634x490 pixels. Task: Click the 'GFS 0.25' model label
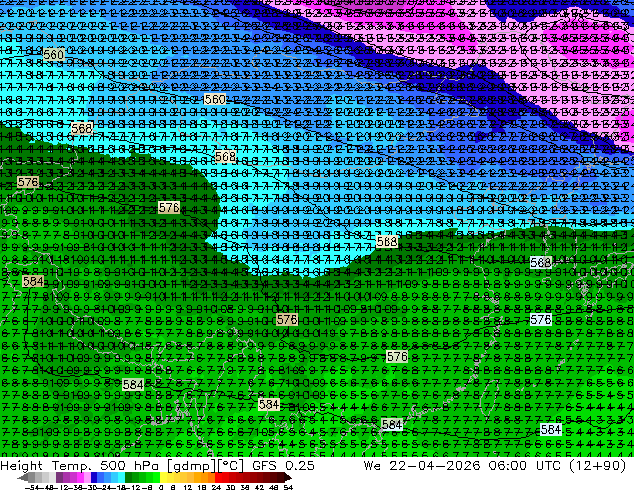point(283,465)
